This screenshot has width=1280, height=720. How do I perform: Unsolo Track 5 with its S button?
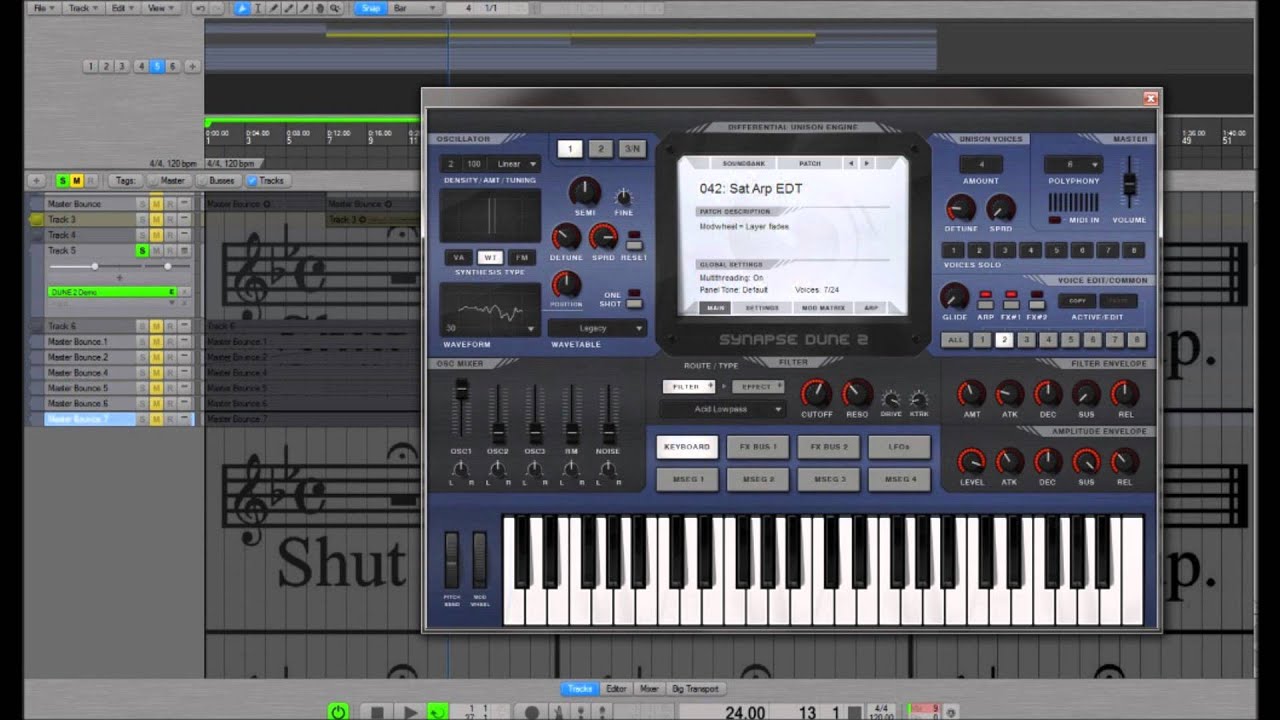point(142,250)
